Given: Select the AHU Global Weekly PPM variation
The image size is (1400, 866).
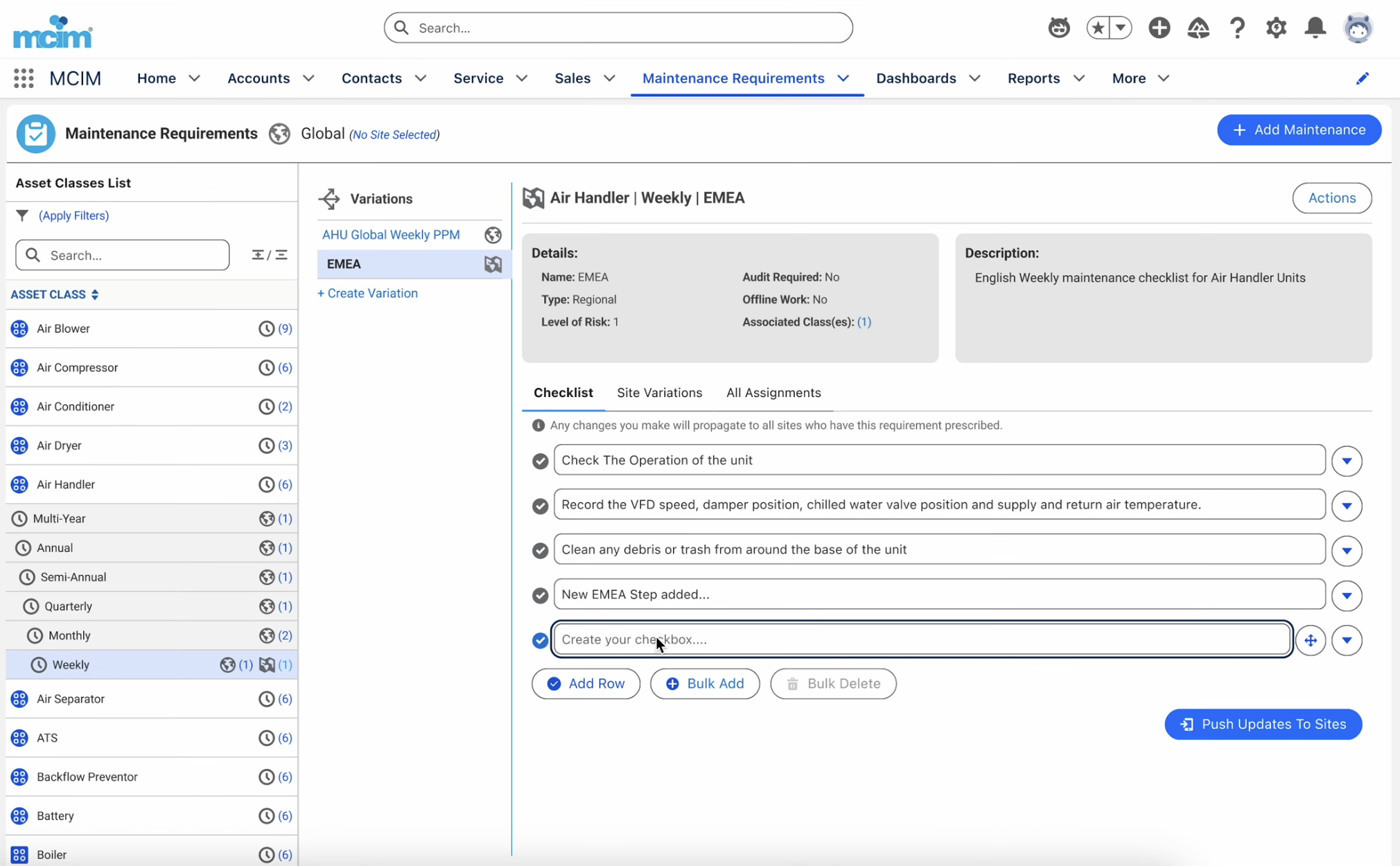Looking at the screenshot, I should coord(391,235).
